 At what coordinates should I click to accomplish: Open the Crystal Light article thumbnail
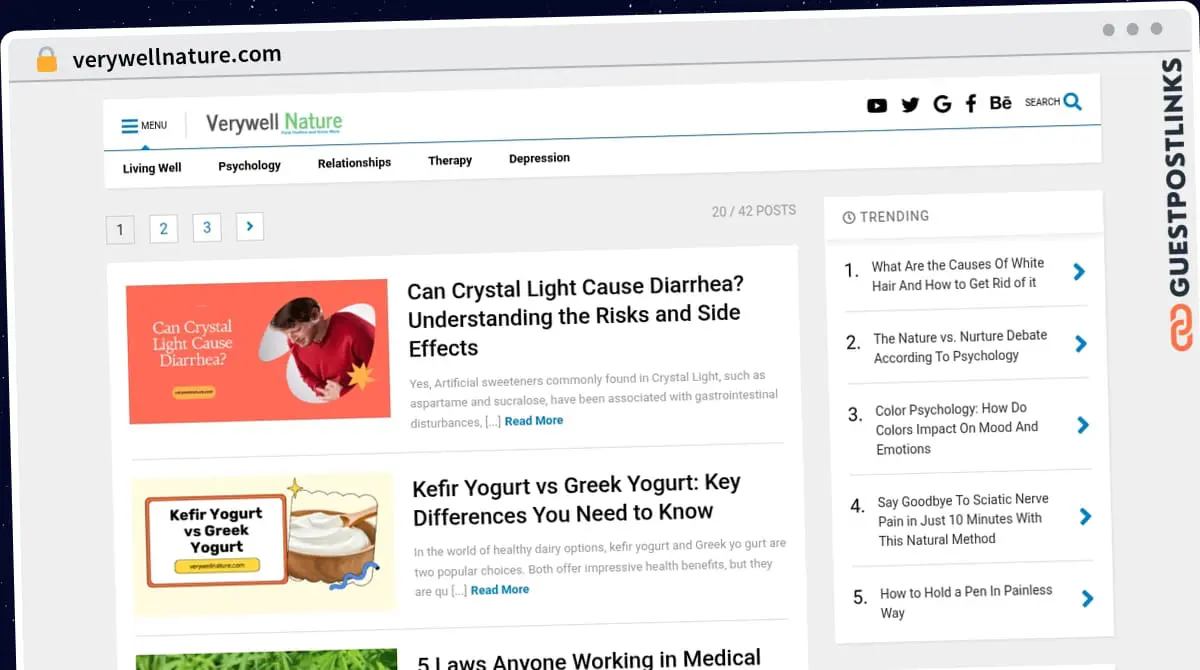258,350
